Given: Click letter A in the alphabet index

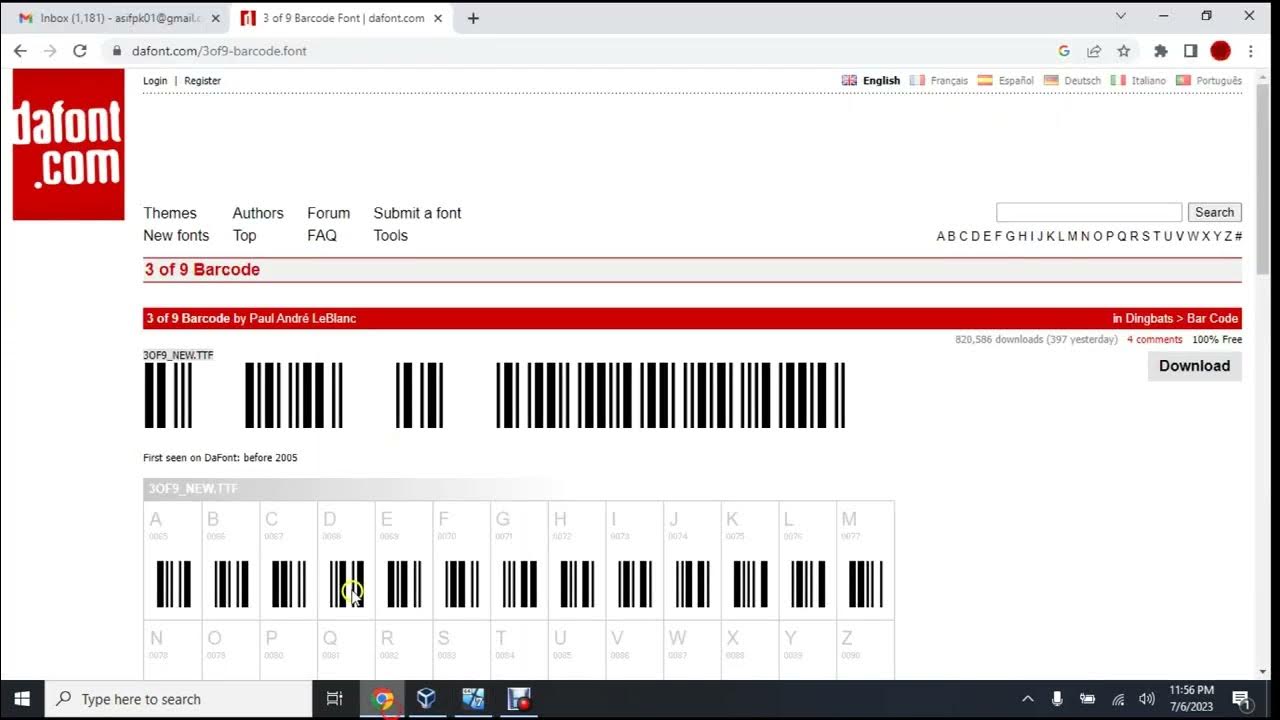Looking at the screenshot, I should [x=941, y=236].
